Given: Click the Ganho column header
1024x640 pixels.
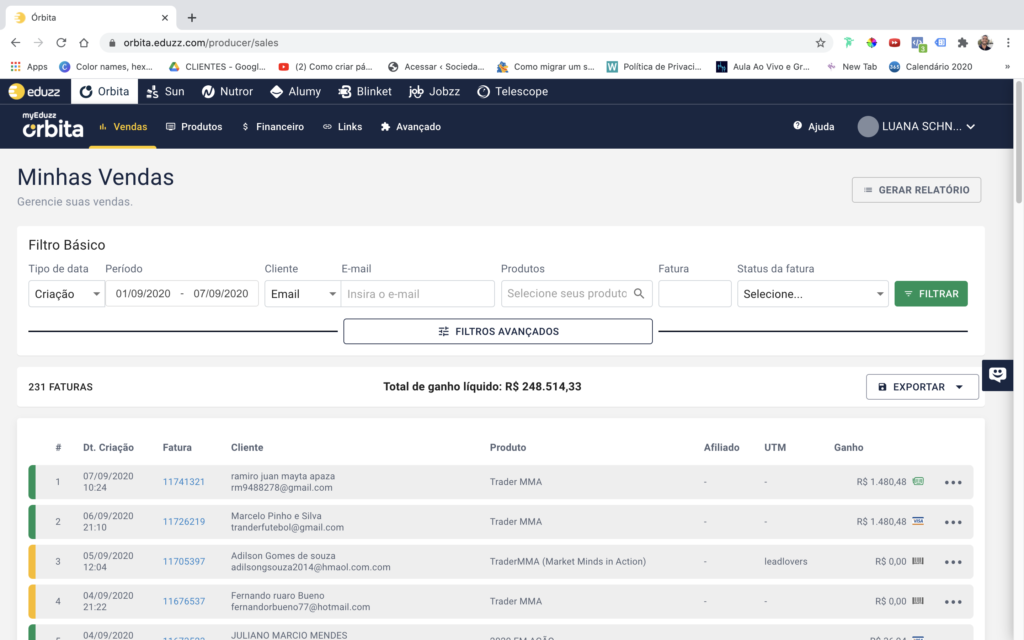Looking at the screenshot, I should click(x=848, y=447).
